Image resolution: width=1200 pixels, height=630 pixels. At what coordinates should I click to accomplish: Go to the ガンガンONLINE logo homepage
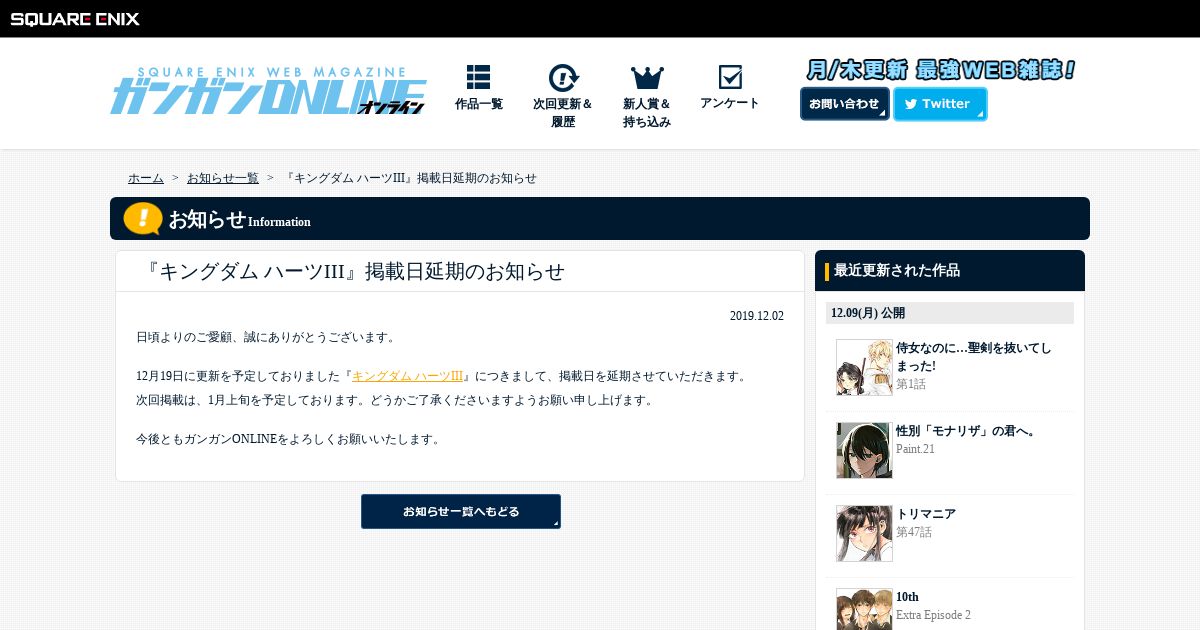tap(268, 92)
